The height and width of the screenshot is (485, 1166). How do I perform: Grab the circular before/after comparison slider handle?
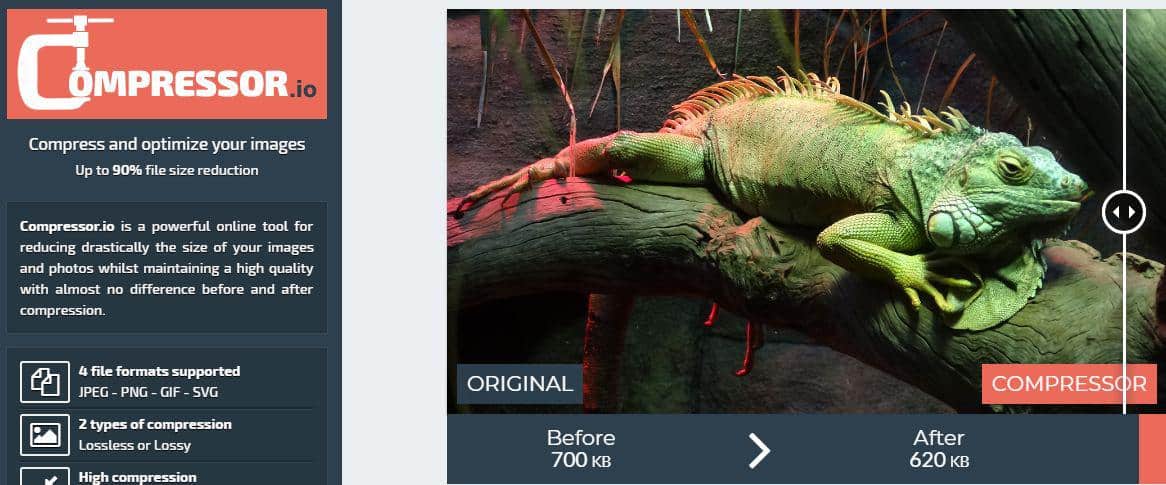click(x=1124, y=212)
